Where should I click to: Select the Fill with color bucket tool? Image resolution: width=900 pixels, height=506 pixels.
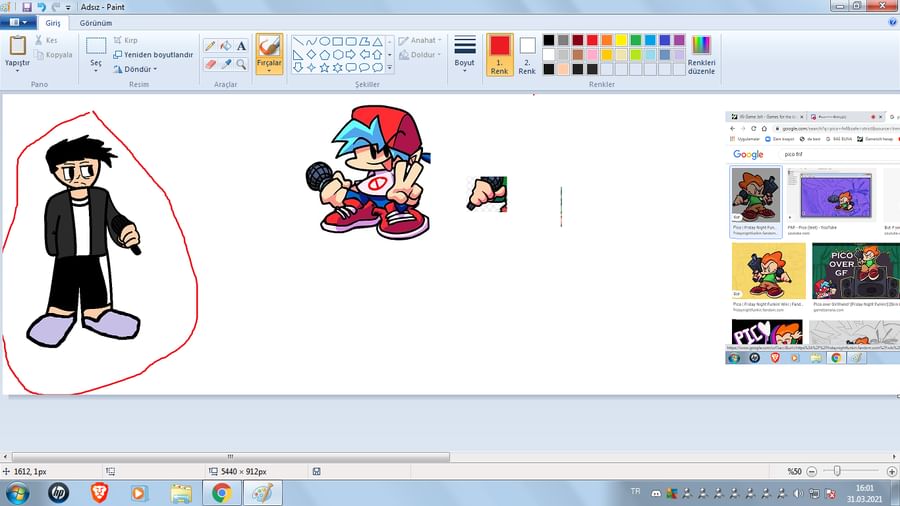226,46
